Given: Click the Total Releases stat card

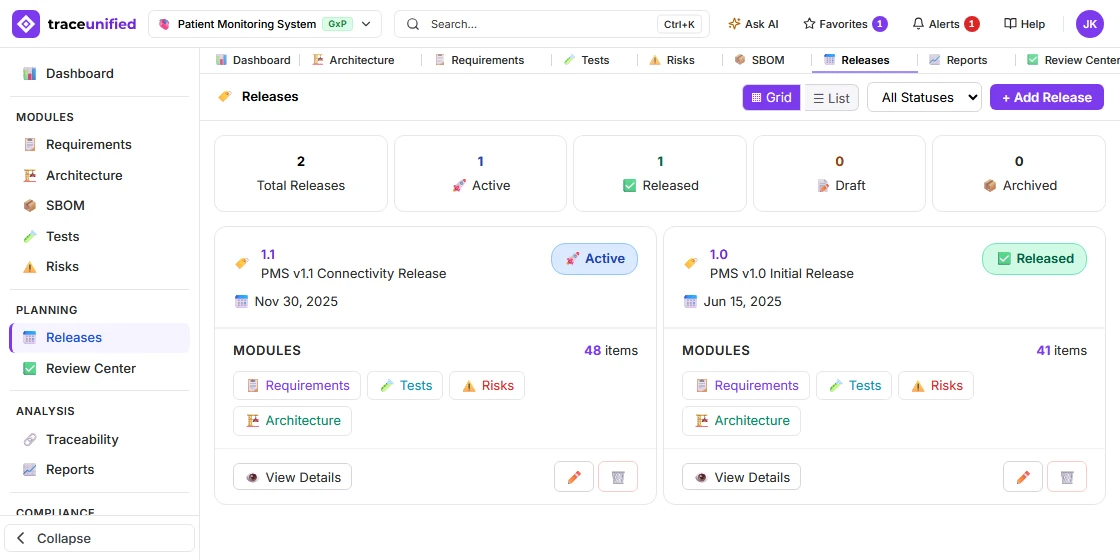Looking at the screenshot, I should tap(301, 174).
